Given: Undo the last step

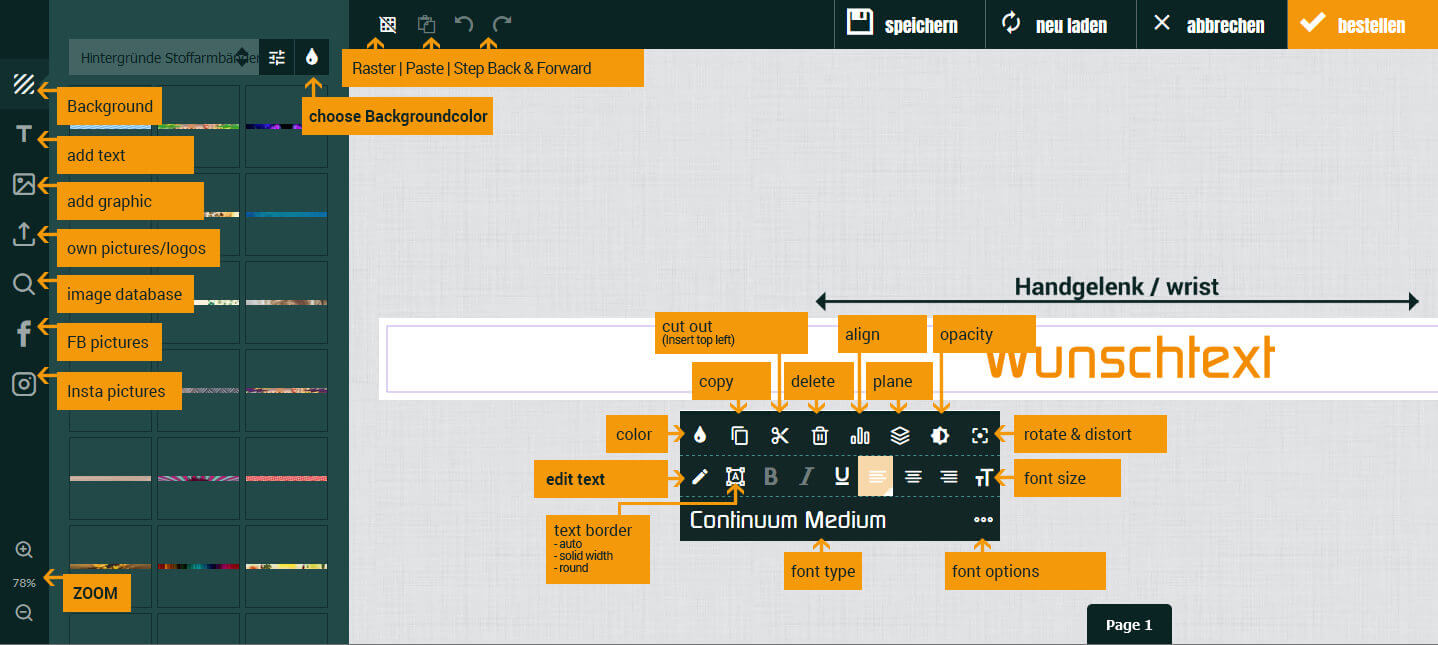Looking at the screenshot, I should tap(464, 24).
